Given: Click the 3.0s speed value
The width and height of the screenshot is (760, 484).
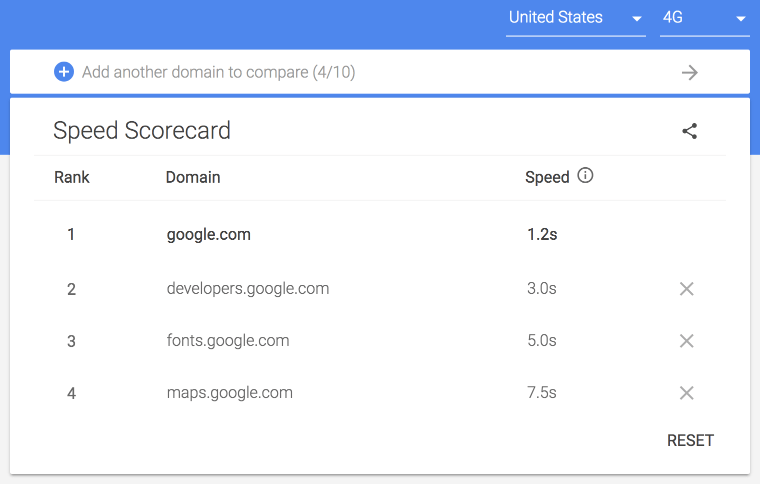Looking at the screenshot, I should 541,289.
